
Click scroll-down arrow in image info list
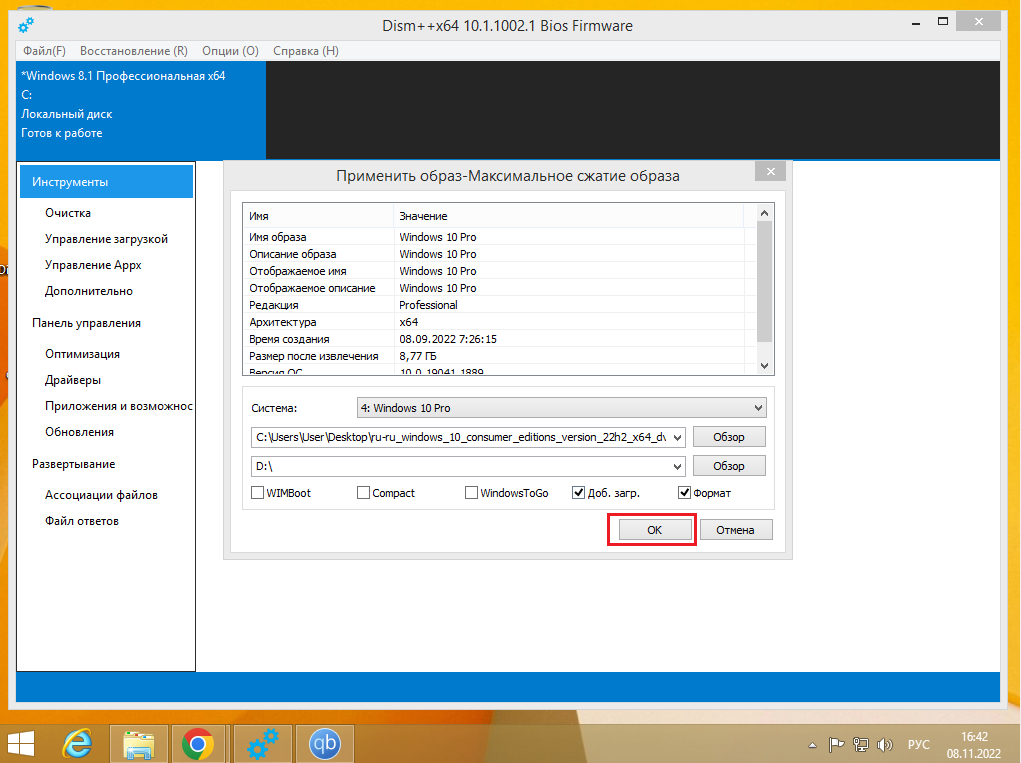coord(764,366)
